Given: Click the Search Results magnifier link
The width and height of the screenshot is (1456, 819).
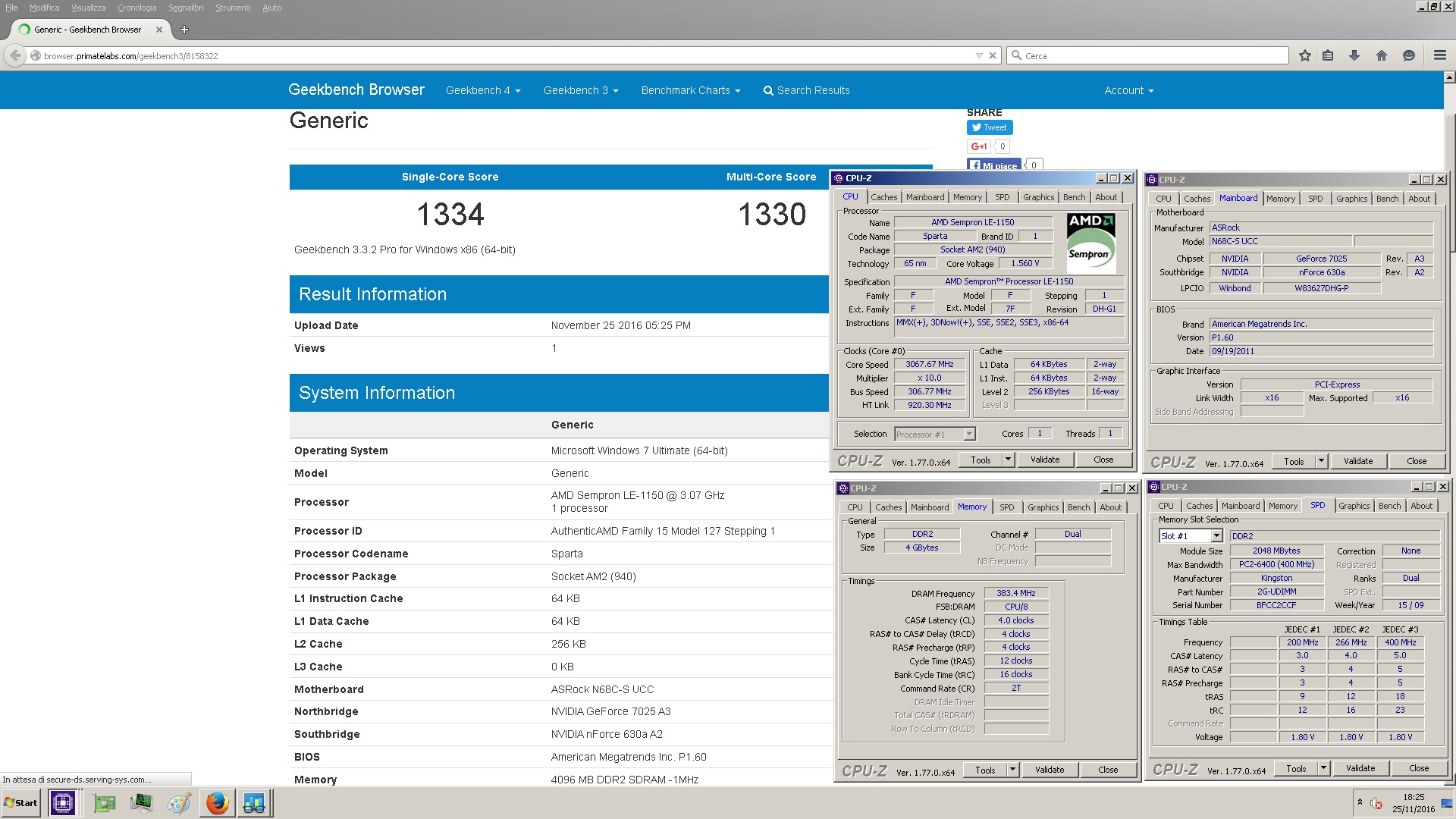Looking at the screenshot, I should coord(806,90).
